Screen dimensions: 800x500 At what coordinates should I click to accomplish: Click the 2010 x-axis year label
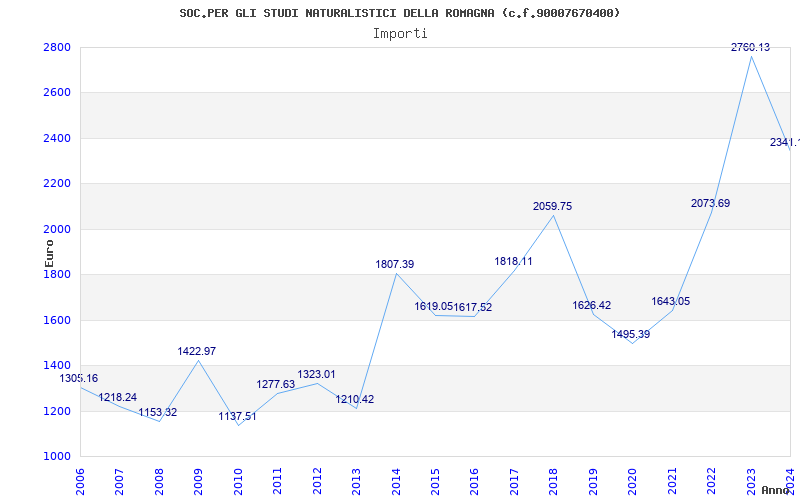[x=238, y=481]
